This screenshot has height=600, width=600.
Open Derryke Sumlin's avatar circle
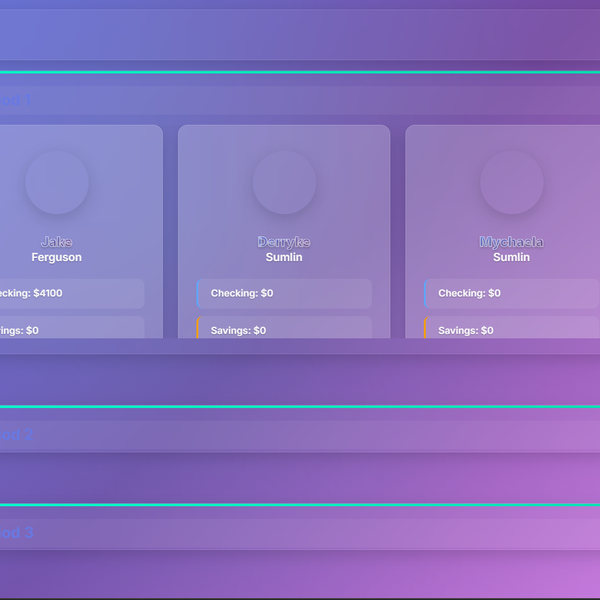point(284,183)
